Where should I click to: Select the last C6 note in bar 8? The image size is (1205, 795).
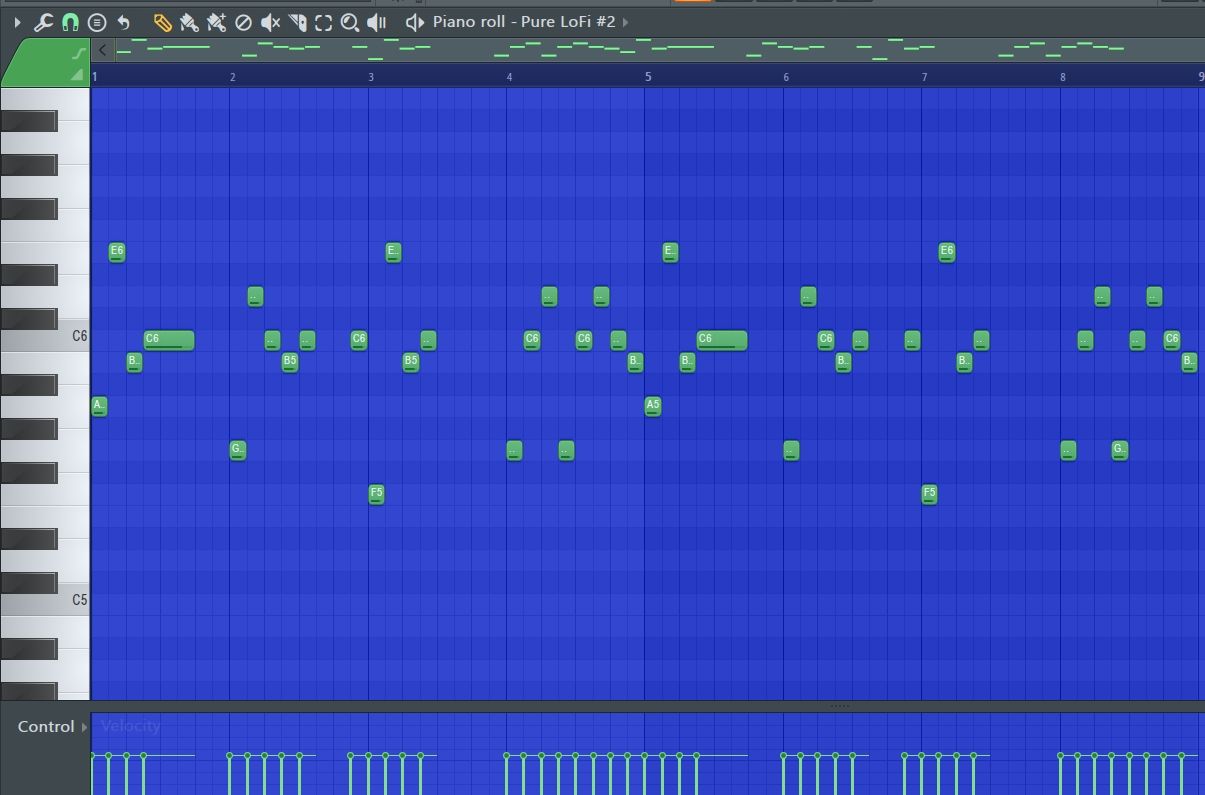tap(1172, 340)
